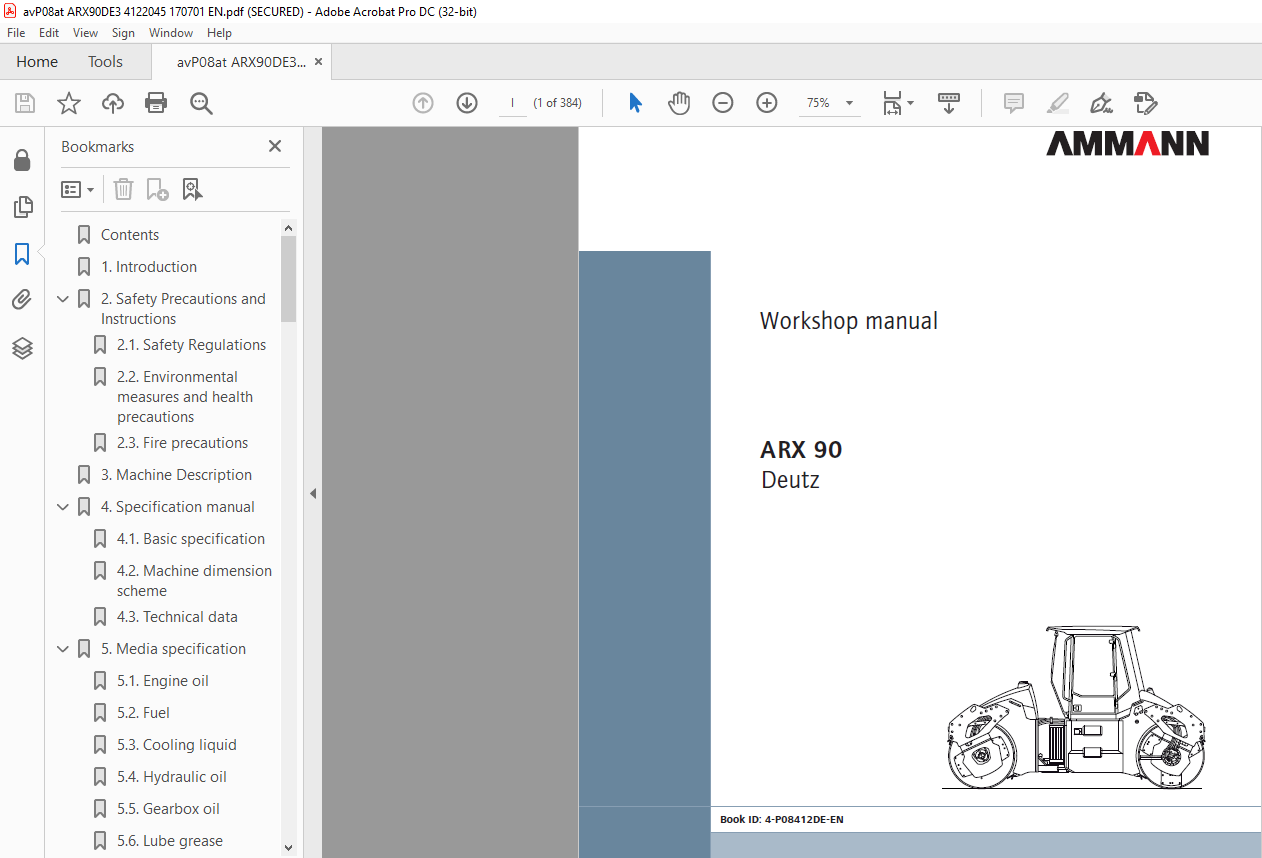1262x858 pixels.
Task: Open the Help menu
Action: click(219, 33)
